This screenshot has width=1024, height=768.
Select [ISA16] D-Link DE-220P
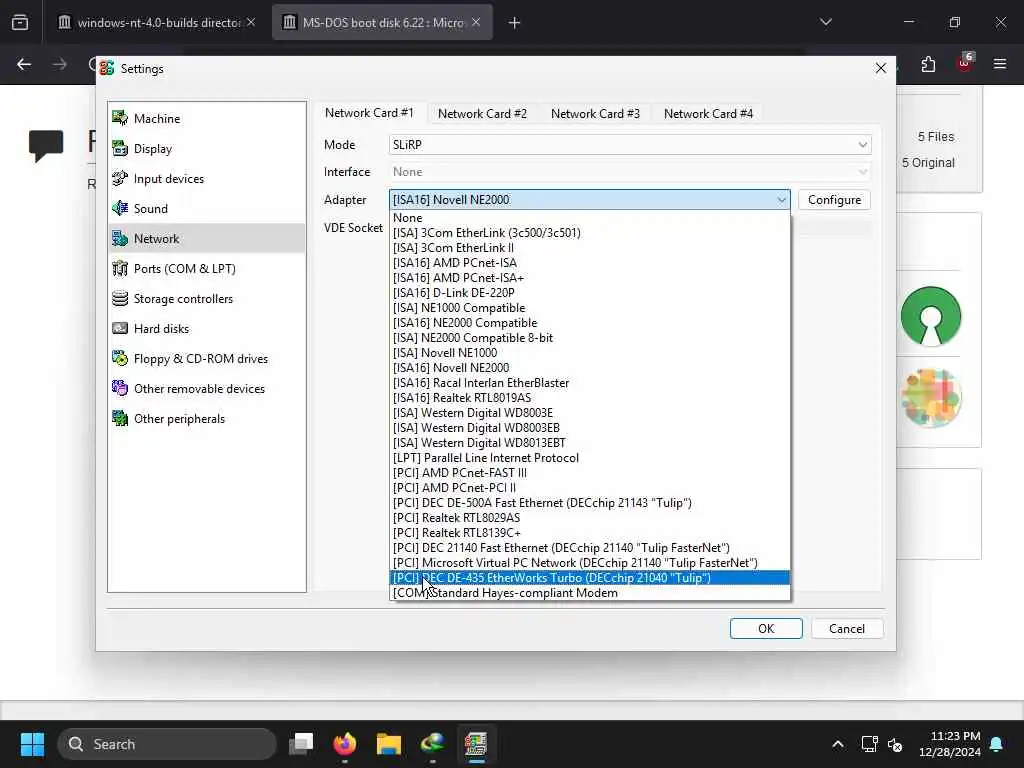[590, 293]
